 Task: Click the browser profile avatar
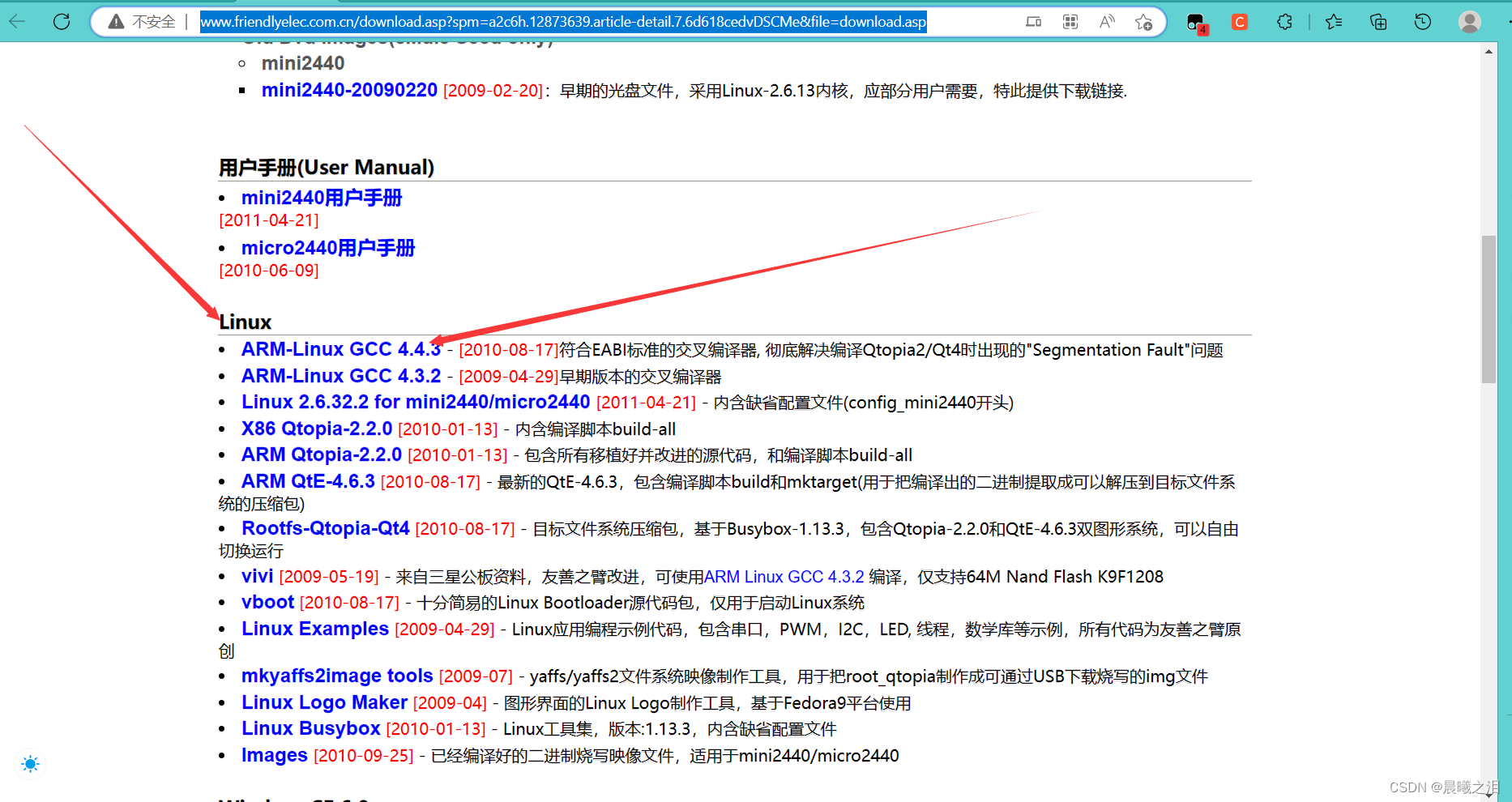1469,22
